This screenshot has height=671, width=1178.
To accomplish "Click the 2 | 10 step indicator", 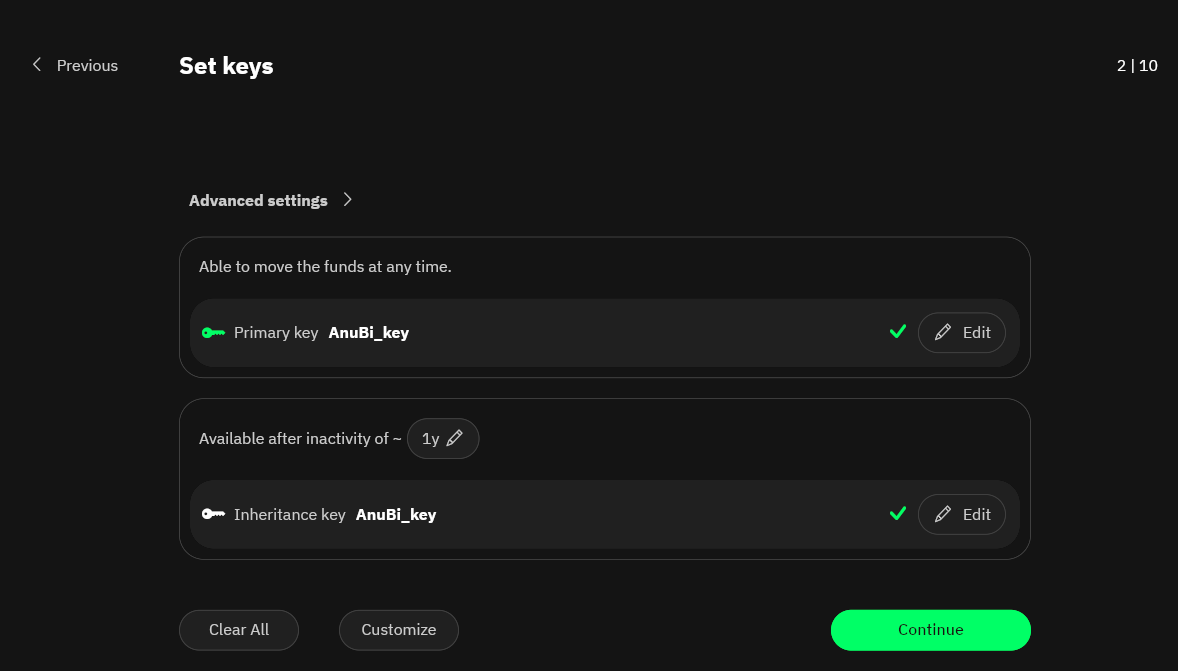I will pos(1137,66).
